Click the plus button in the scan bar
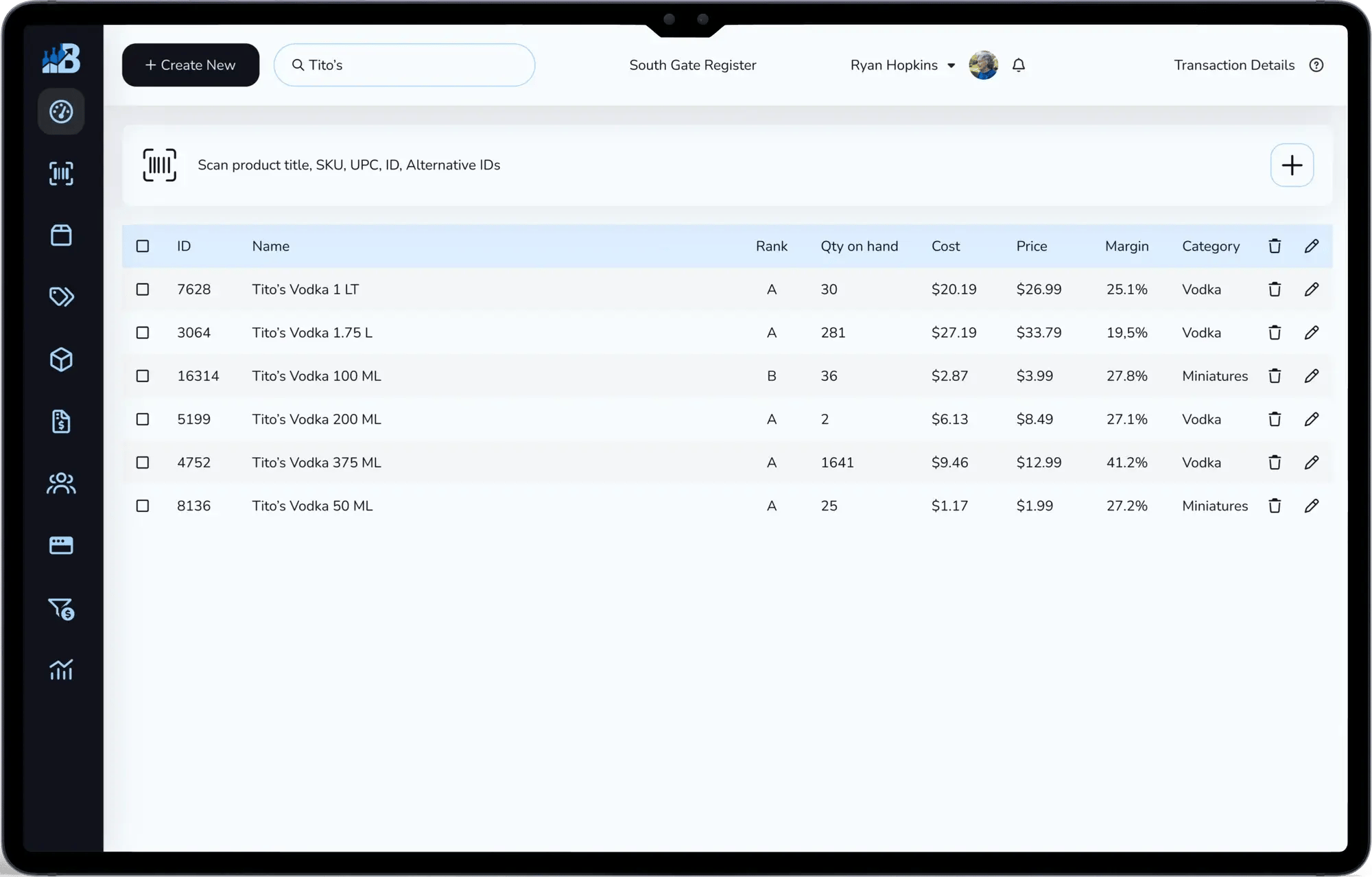 click(x=1292, y=165)
